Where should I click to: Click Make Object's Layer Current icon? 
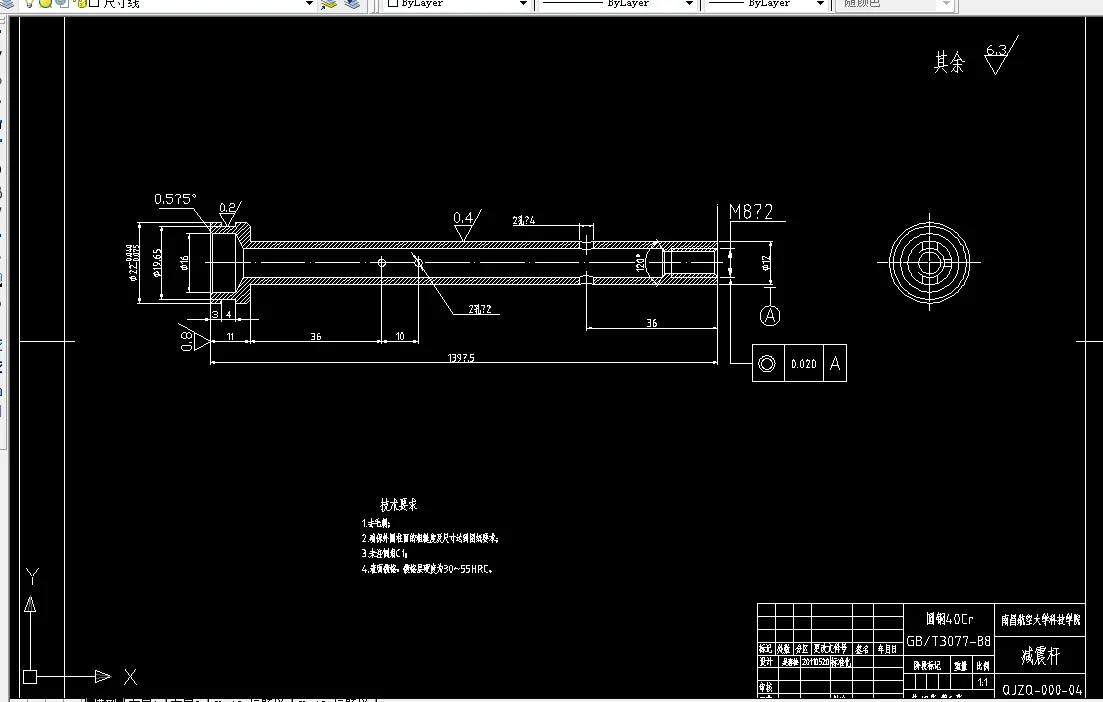(x=329, y=4)
